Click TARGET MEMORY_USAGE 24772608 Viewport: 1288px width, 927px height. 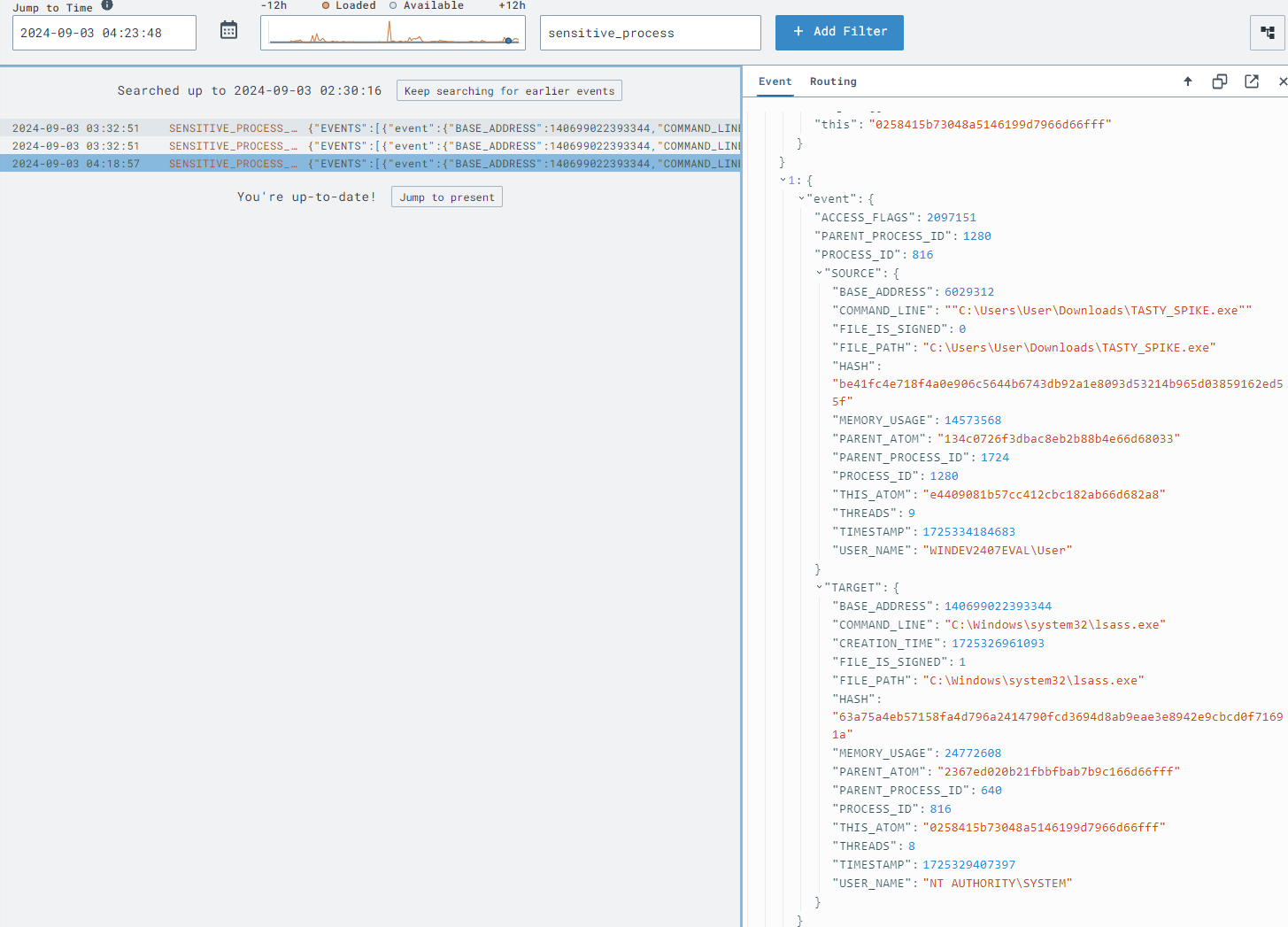coord(973,753)
